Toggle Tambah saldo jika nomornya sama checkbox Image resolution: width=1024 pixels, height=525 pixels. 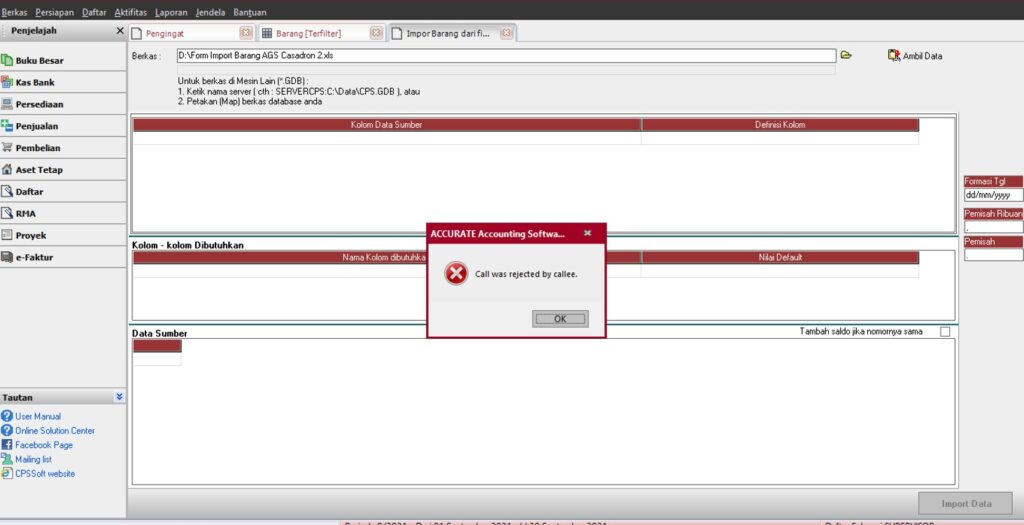click(945, 332)
